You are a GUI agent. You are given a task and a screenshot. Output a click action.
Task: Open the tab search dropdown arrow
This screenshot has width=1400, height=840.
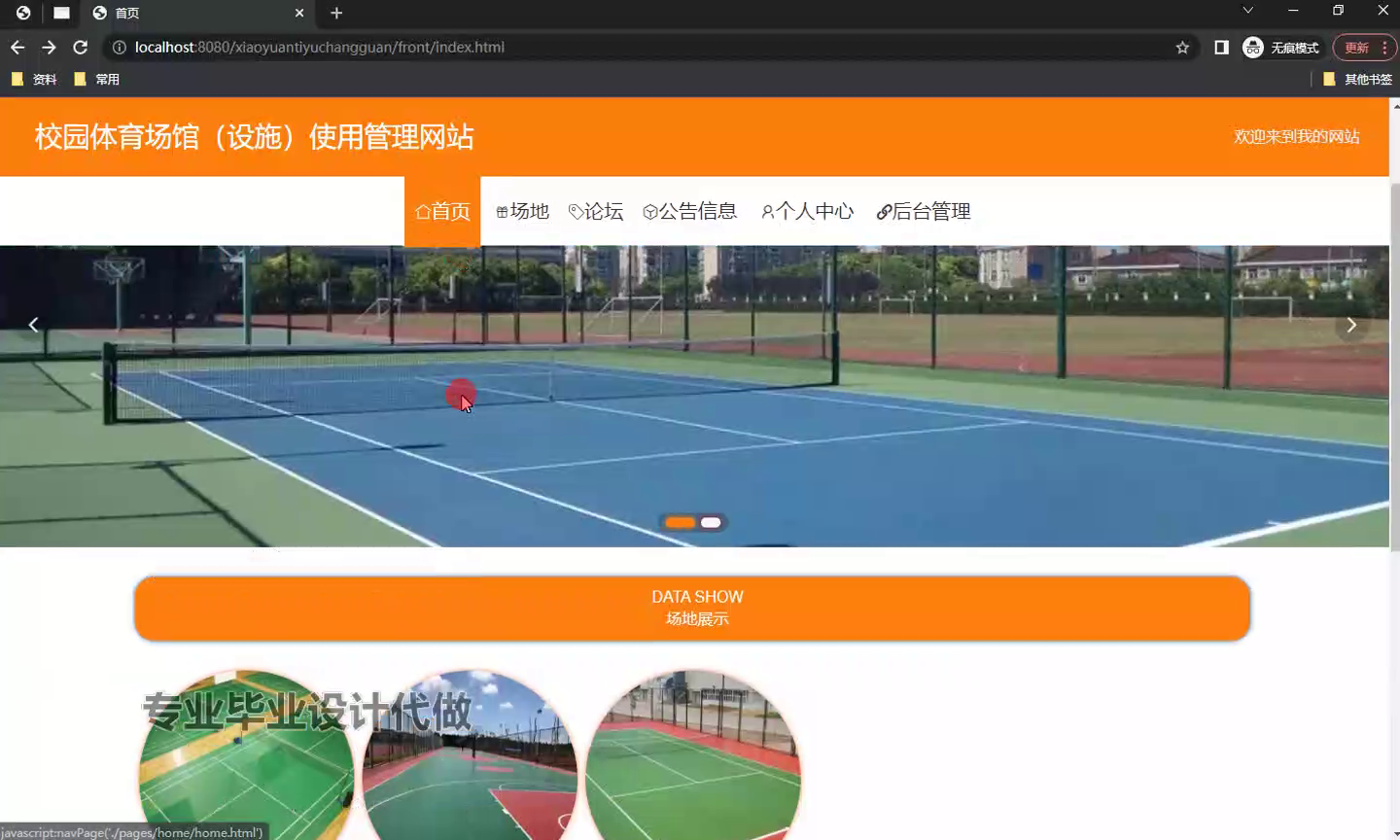[1248, 11]
